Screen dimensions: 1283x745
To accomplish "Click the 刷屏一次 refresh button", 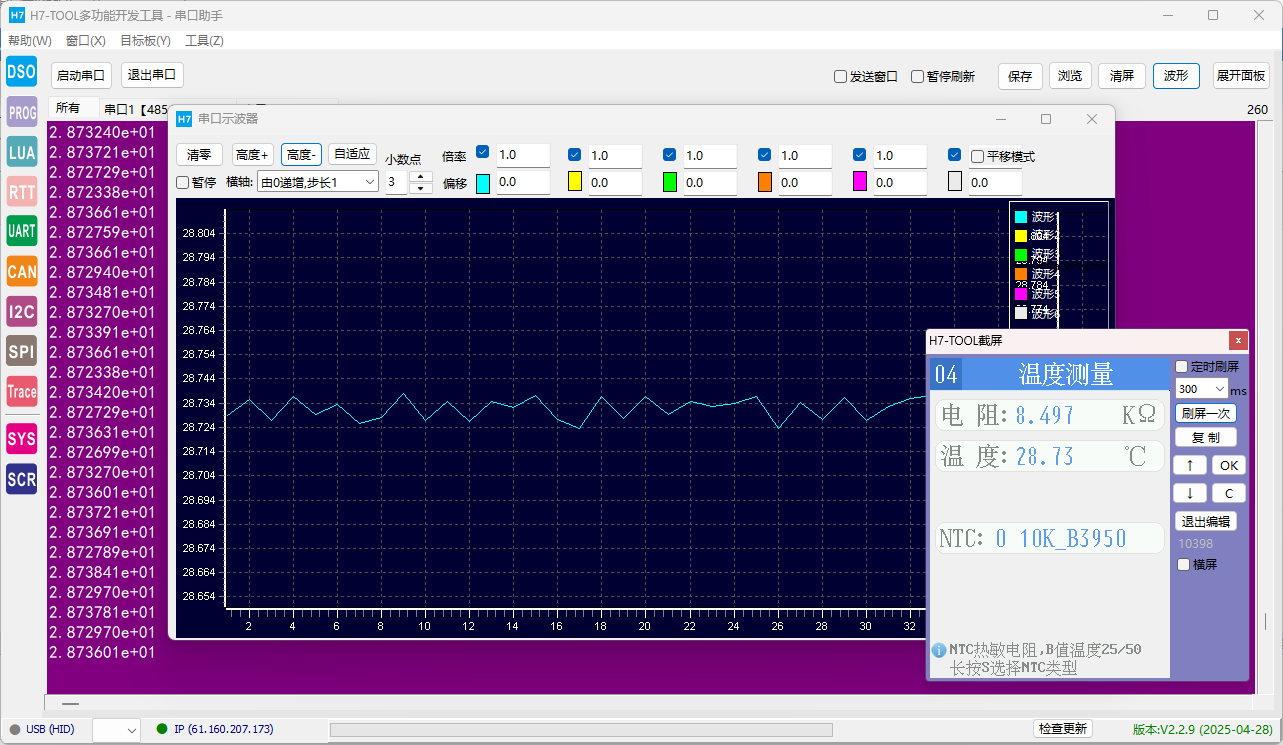I will point(1206,413).
